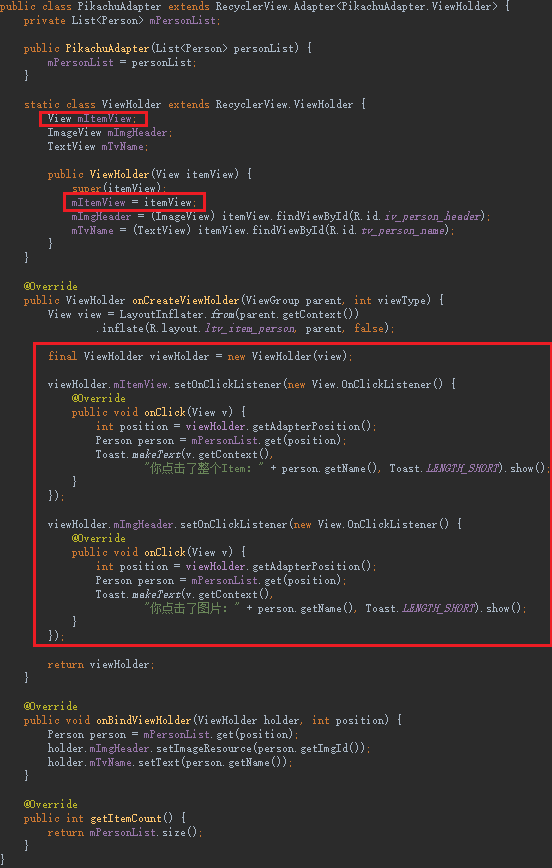Click the 'onCreateViewHolder' method name

coord(185,301)
